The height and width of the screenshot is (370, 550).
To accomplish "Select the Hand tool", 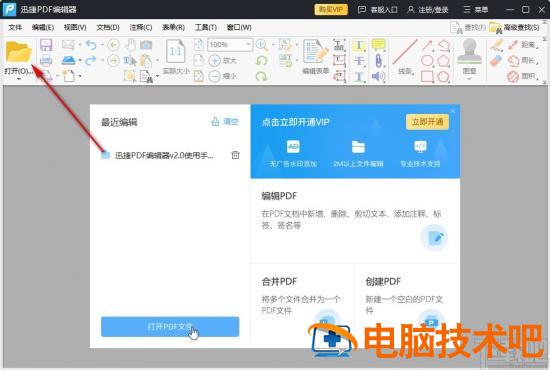I will [131, 45].
